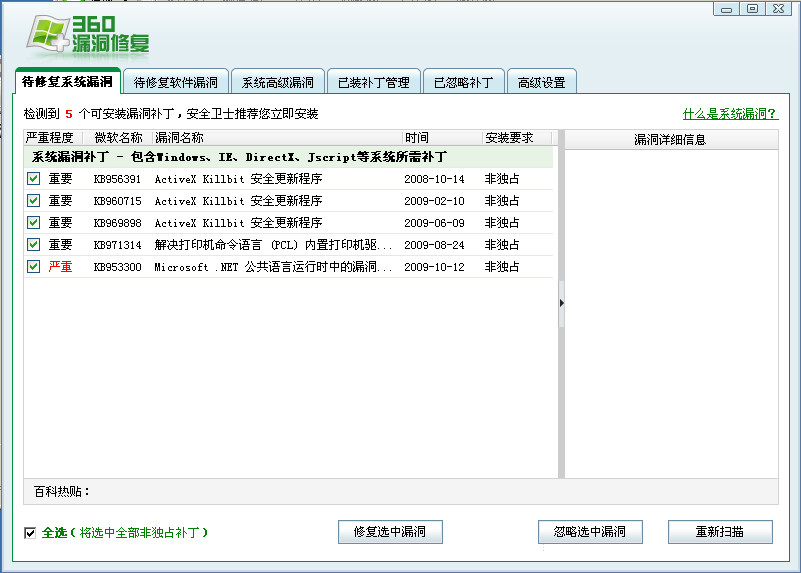Sort by the 微软名称 column header
This screenshot has width=801, height=573.
pyautogui.click(x=118, y=137)
